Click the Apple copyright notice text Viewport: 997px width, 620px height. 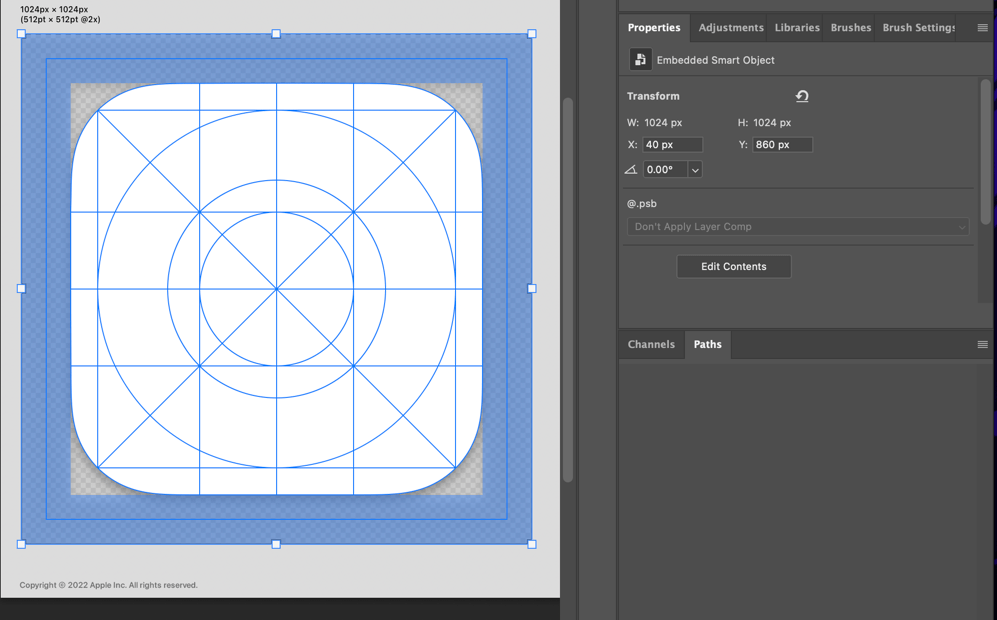[109, 585]
